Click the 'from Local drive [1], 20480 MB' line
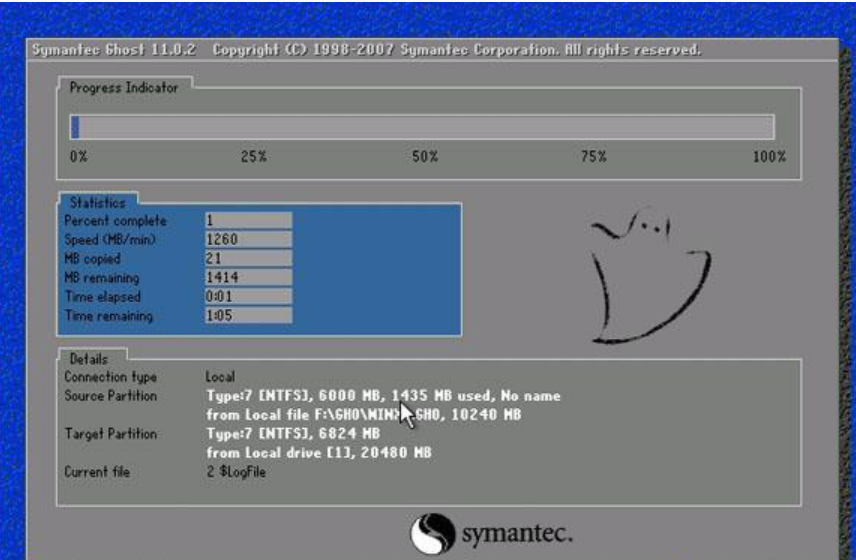Viewport: 856px width, 560px height. 319,452
